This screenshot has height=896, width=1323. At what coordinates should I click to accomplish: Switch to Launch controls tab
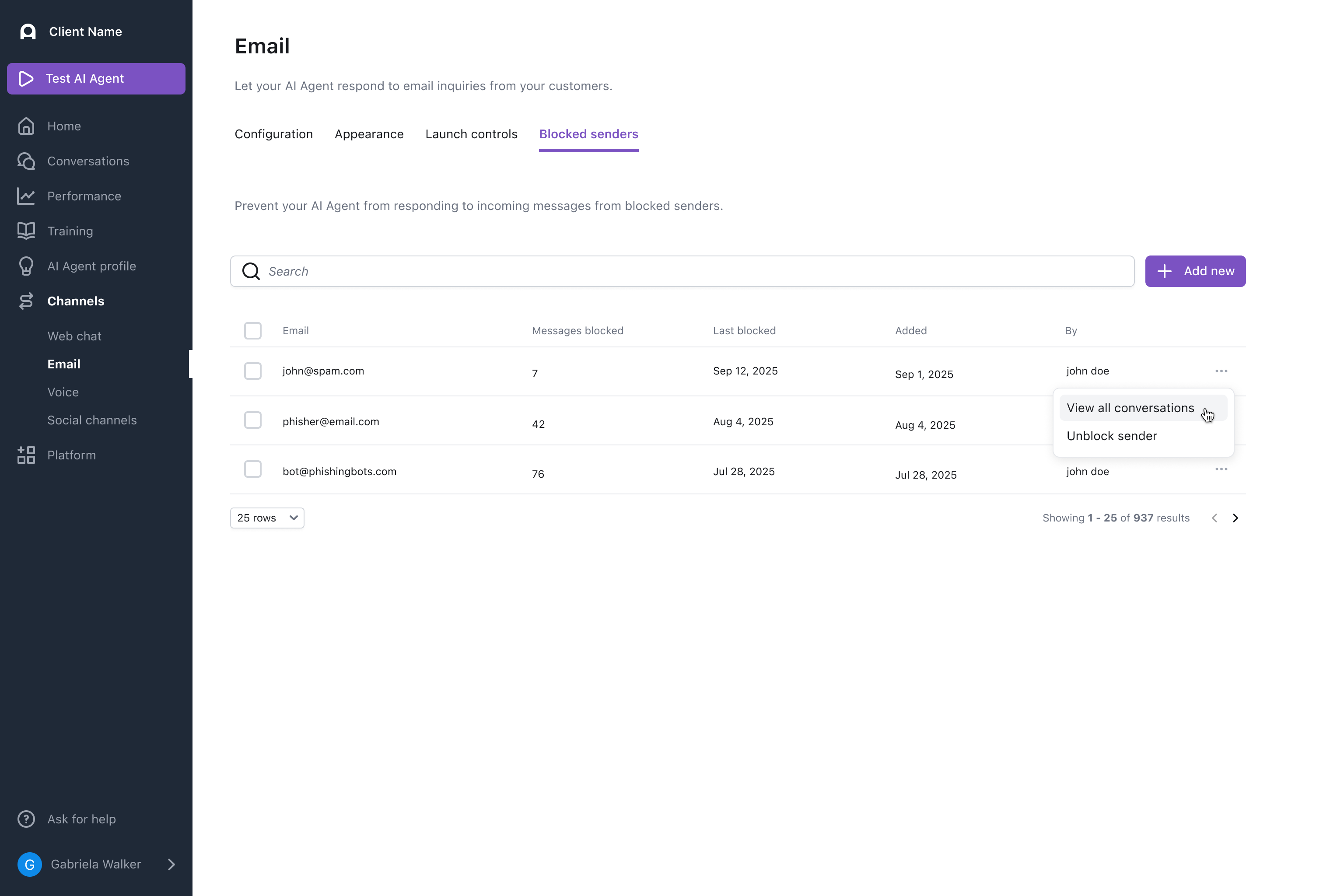click(x=471, y=134)
